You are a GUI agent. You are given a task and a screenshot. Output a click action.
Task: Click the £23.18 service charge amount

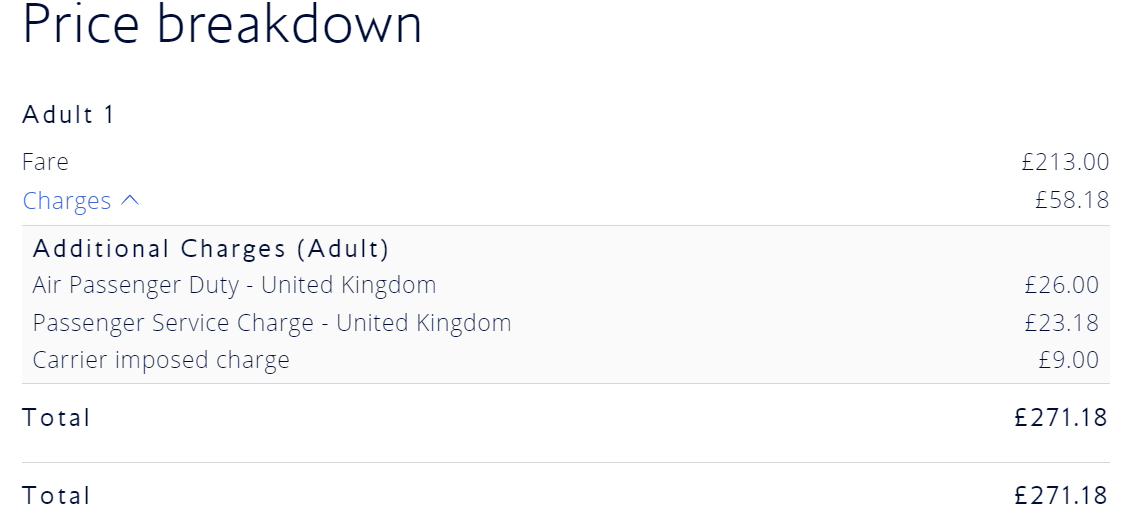click(x=1061, y=323)
